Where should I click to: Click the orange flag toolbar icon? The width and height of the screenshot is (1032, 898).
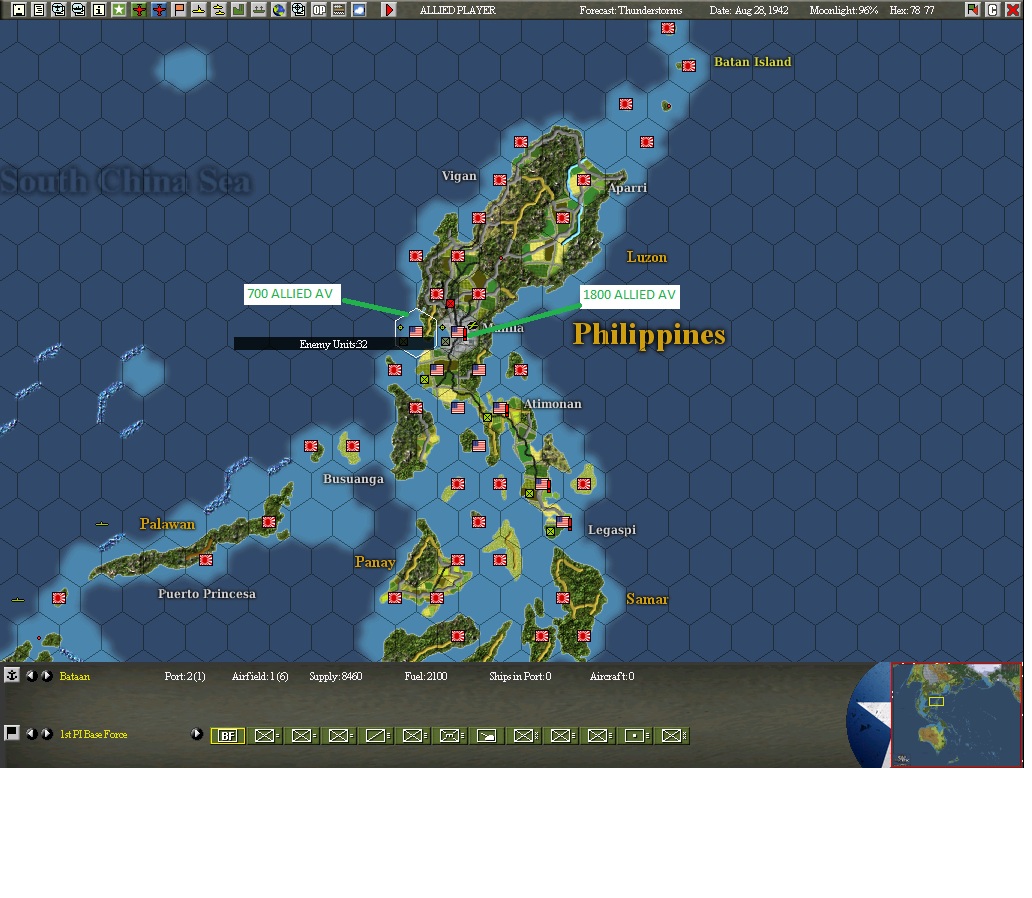point(179,10)
